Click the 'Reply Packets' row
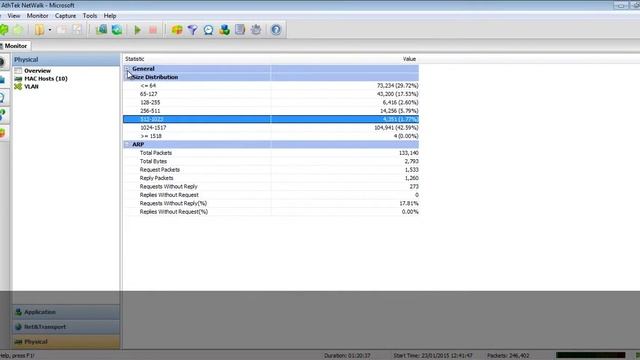640x360 pixels. click(x=271, y=178)
